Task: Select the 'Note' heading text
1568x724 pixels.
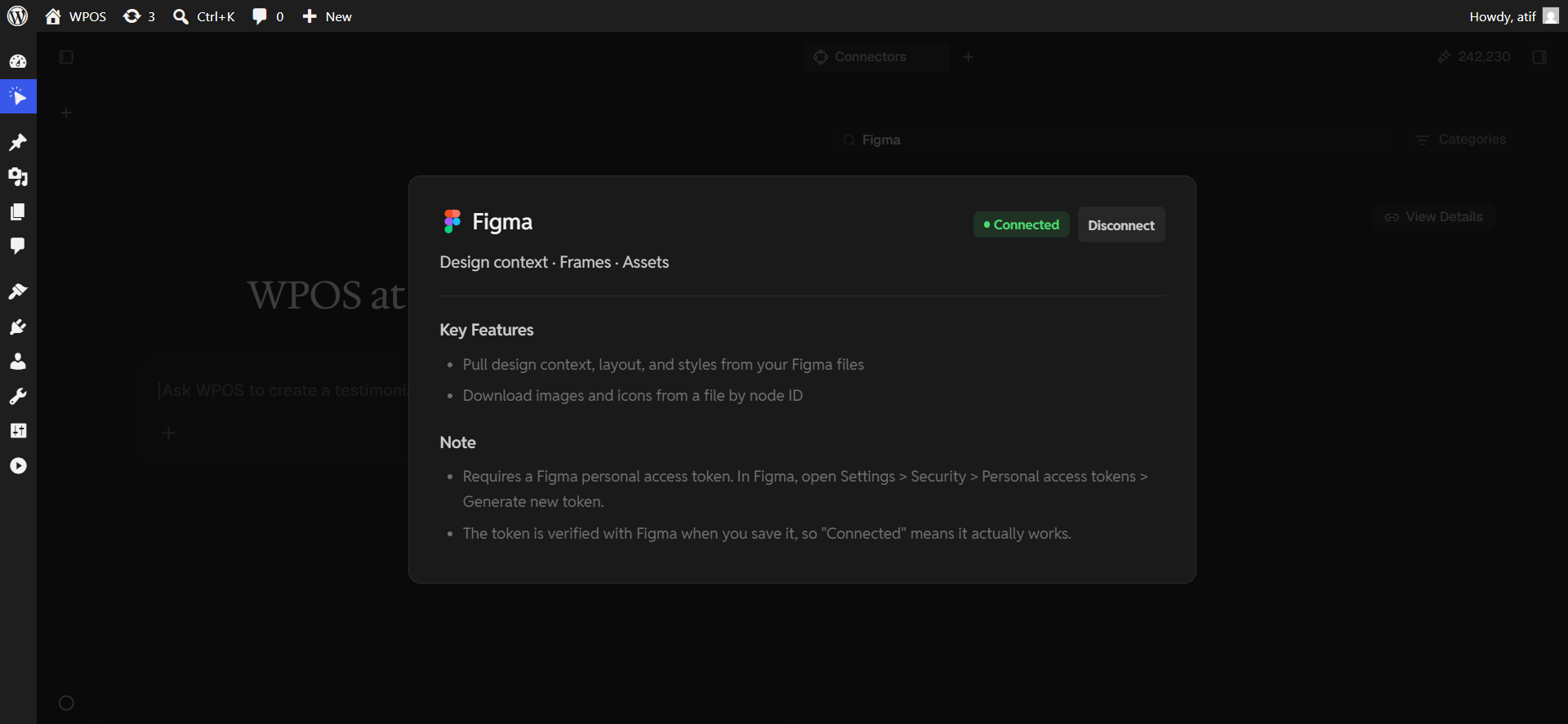Action: point(457,442)
